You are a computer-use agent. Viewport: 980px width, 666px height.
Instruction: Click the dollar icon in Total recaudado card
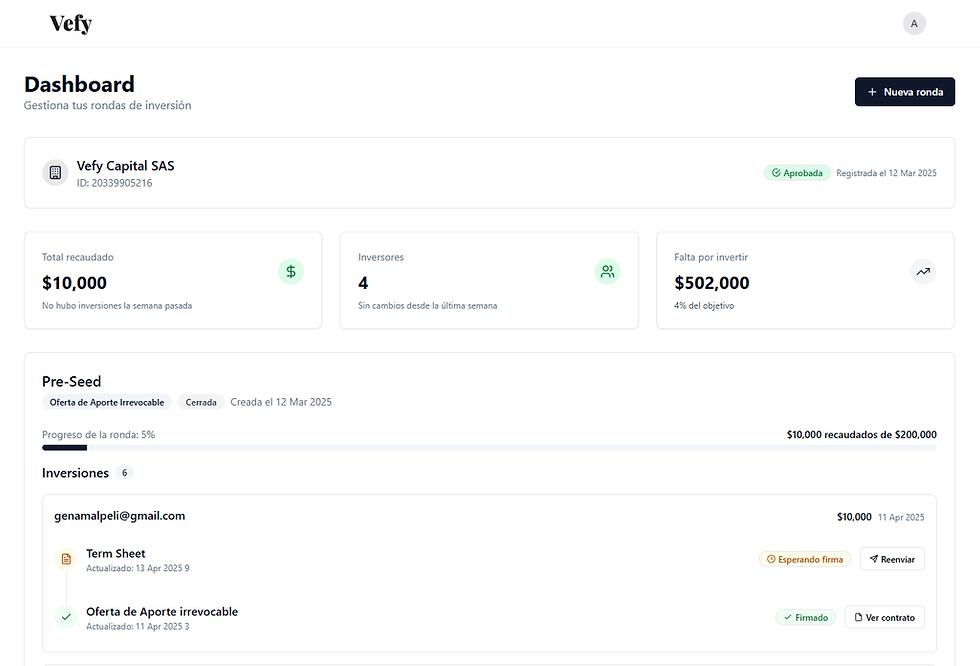(x=291, y=272)
